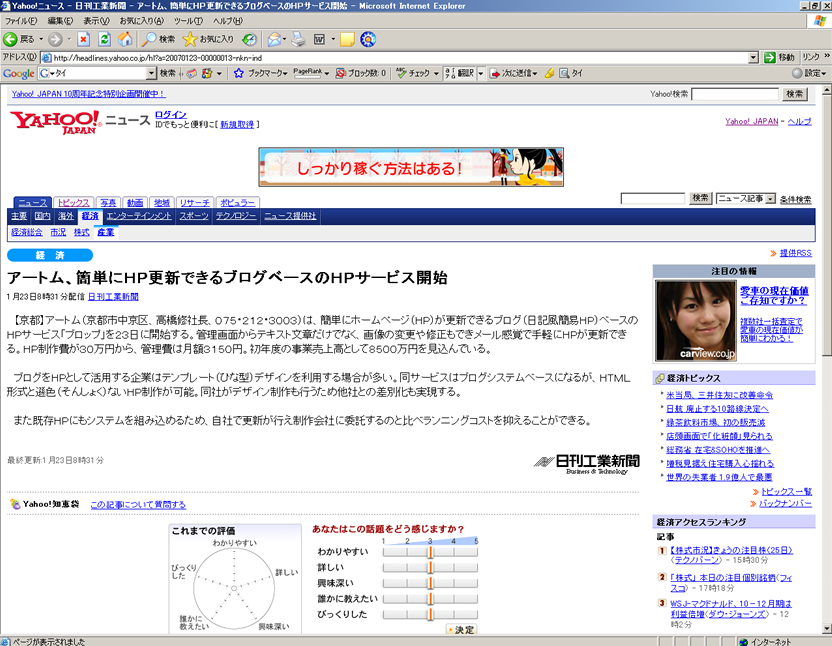Click the carview.co.jp ad thumbnail
832x646 pixels.
click(696, 321)
